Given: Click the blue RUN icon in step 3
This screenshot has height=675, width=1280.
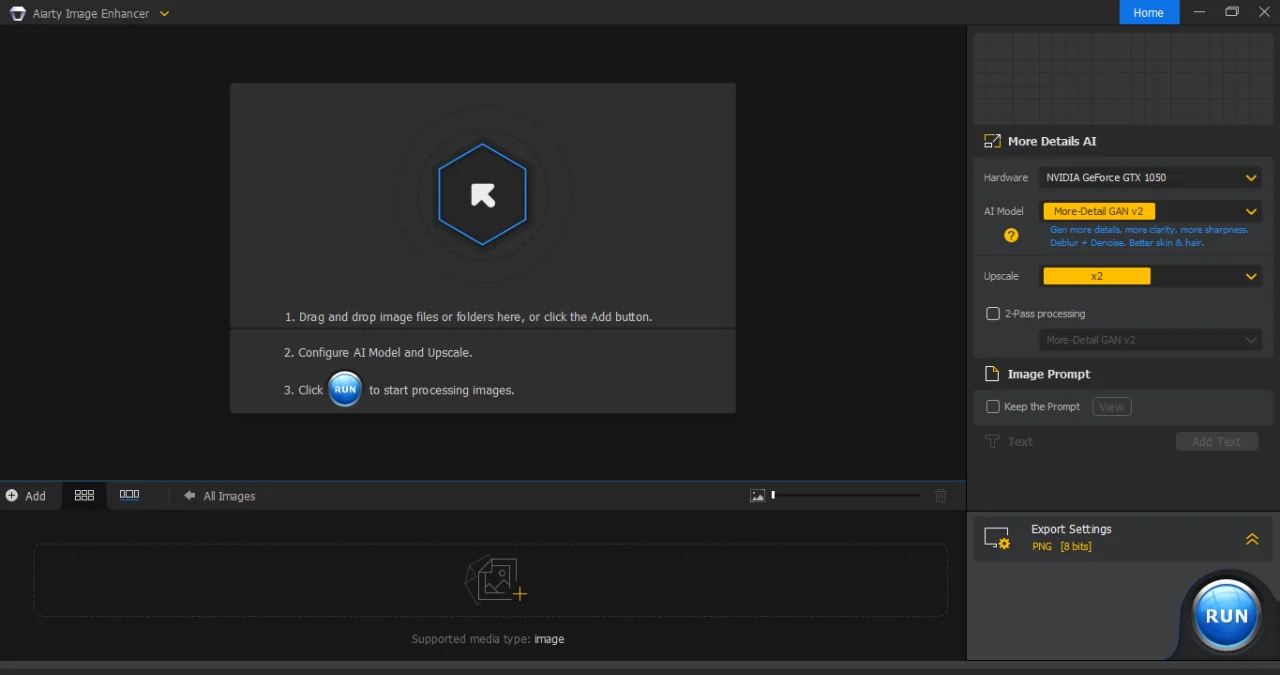Looking at the screenshot, I should click(x=345, y=390).
